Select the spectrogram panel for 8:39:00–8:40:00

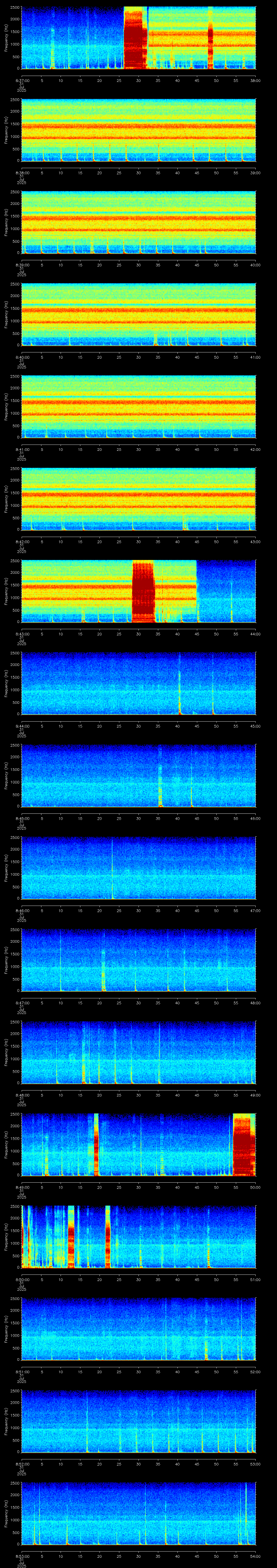tap(138, 222)
